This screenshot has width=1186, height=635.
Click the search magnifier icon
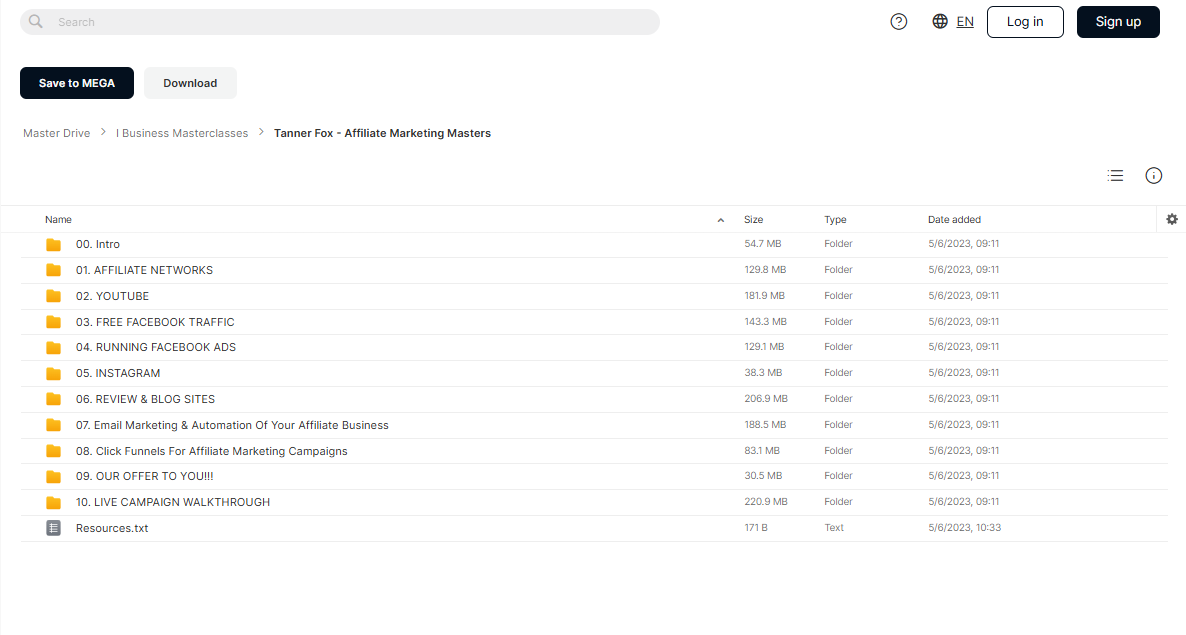pyautogui.click(x=36, y=22)
